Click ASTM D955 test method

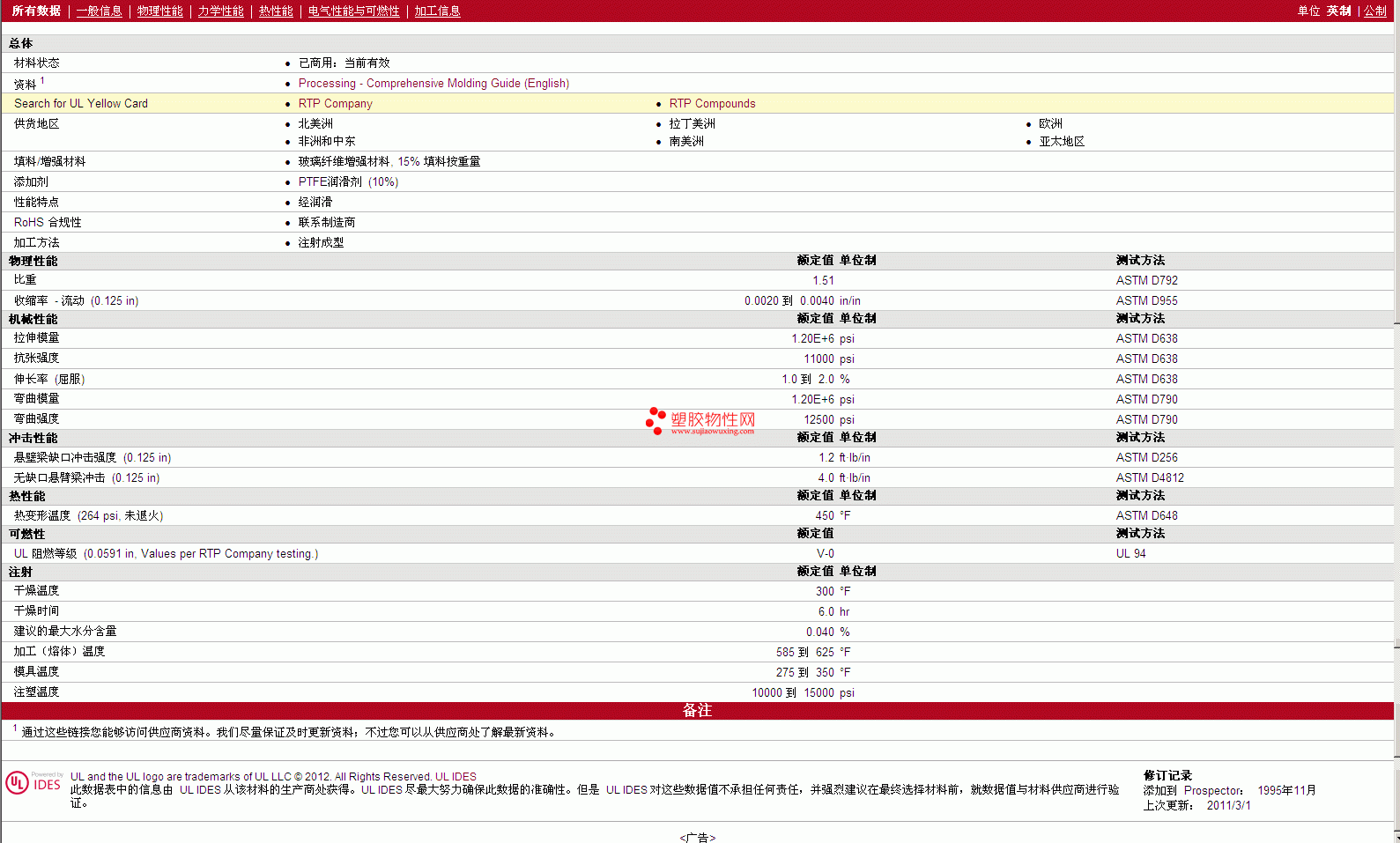pyautogui.click(x=1147, y=300)
